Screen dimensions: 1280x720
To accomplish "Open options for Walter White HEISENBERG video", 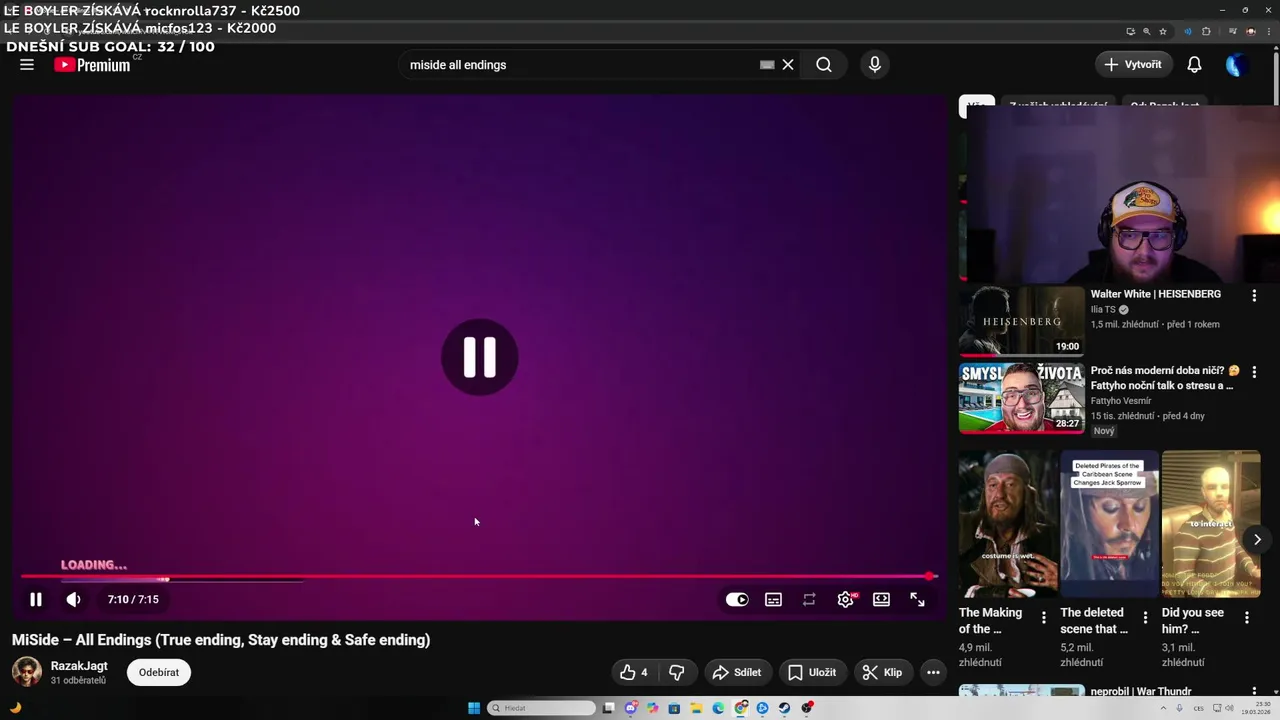I will pyautogui.click(x=1254, y=296).
